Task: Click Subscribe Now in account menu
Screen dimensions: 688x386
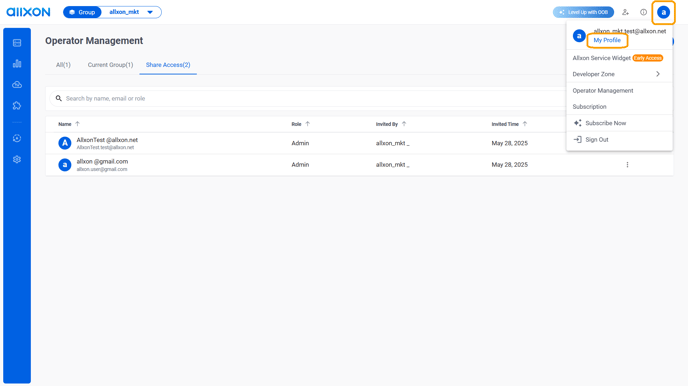Action: [x=619, y=123]
